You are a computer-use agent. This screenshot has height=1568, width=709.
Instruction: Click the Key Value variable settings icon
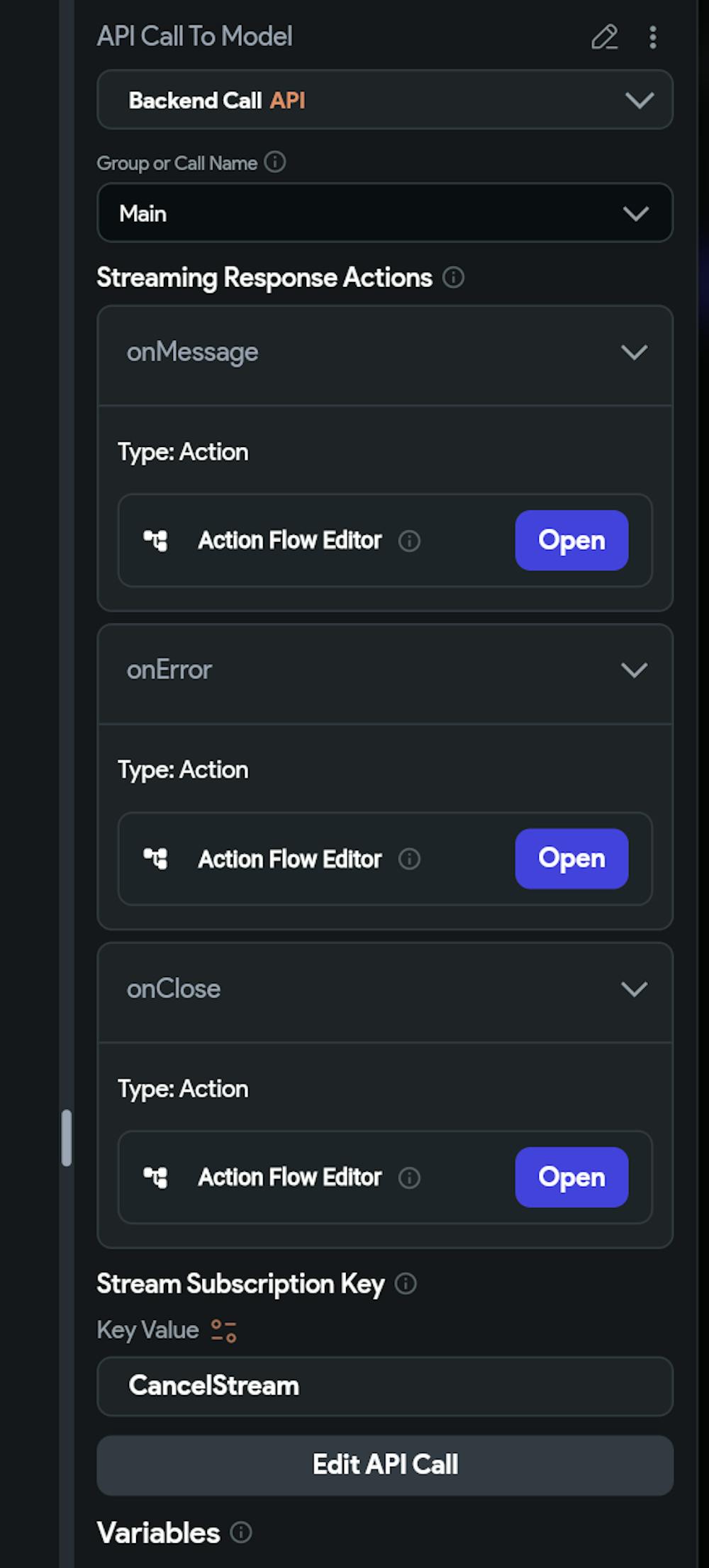coord(224,1330)
